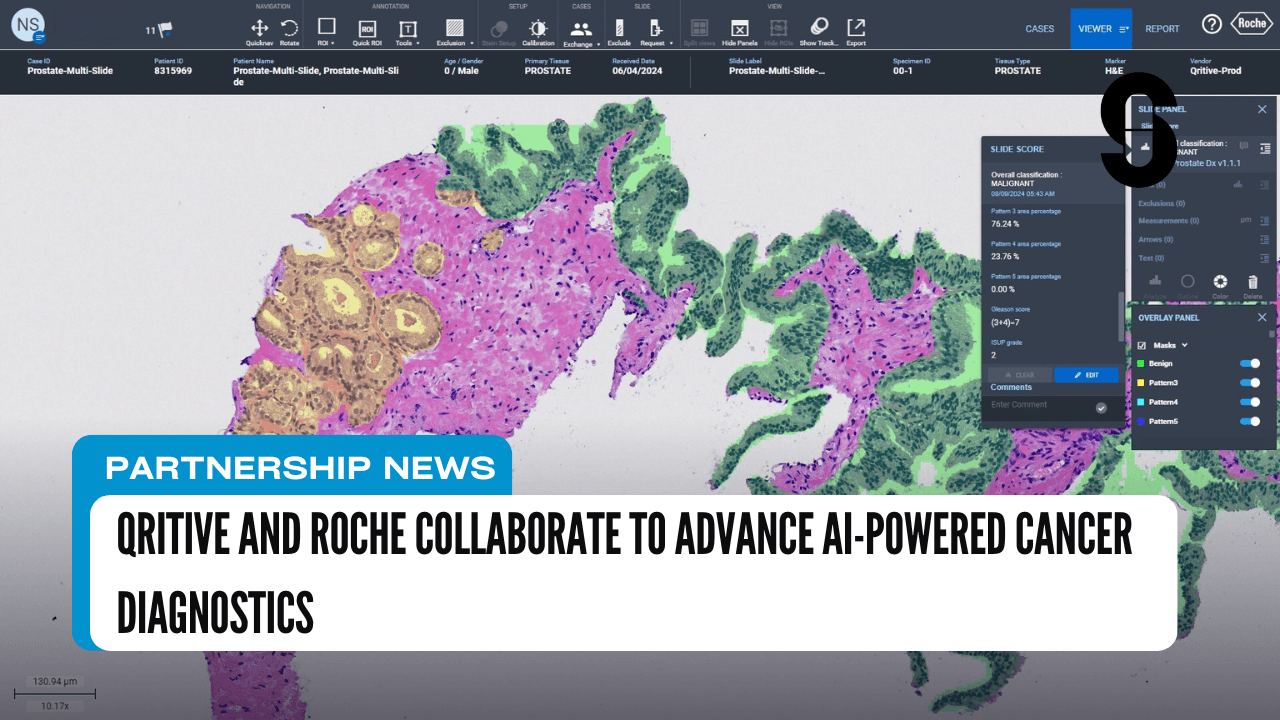Click the Exclude slide icon
This screenshot has height=720, width=1280.
[x=620, y=30]
